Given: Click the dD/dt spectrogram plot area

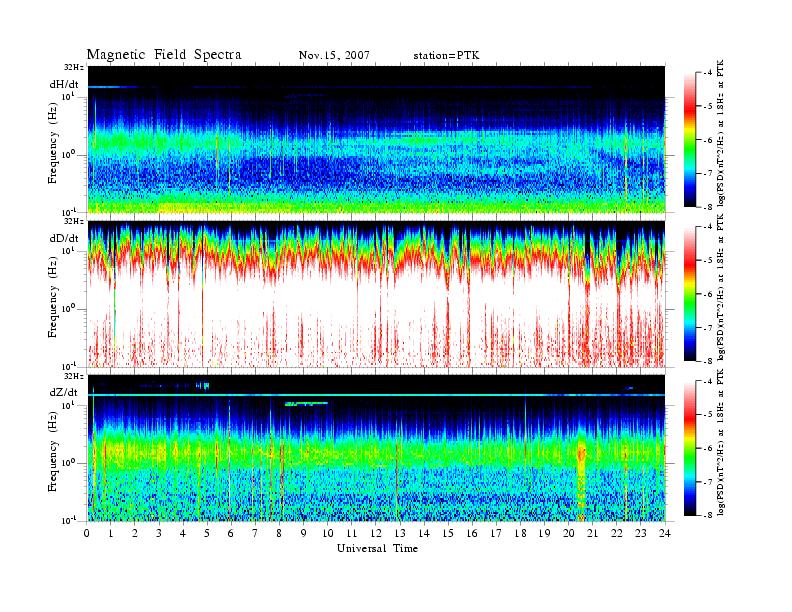Looking at the screenshot, I should [x=376, y=294].
